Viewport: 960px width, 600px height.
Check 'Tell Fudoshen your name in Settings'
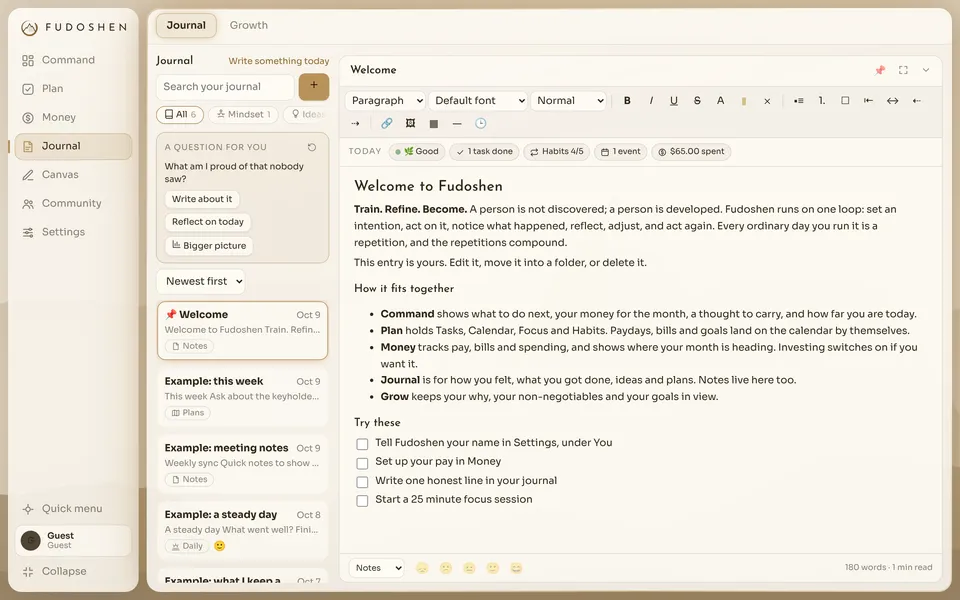[362, 444]
